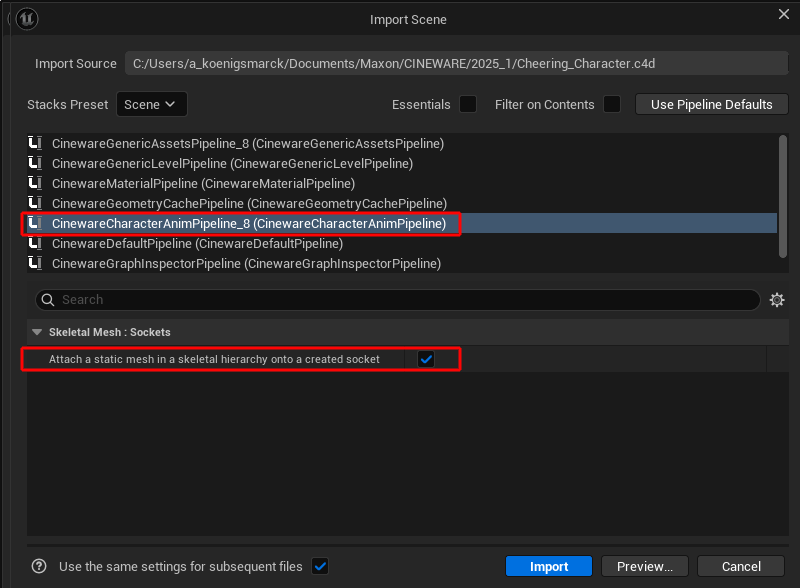Click the CinewareGenericAssetsPipeline_8 pipeline icon
This screenshot has width=800, height=588.
pos(37,144)
